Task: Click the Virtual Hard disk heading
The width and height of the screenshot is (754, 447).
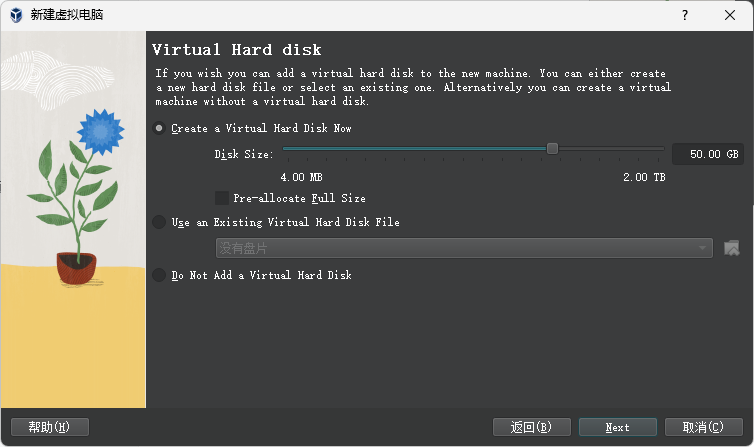Action: coord(236,50)
